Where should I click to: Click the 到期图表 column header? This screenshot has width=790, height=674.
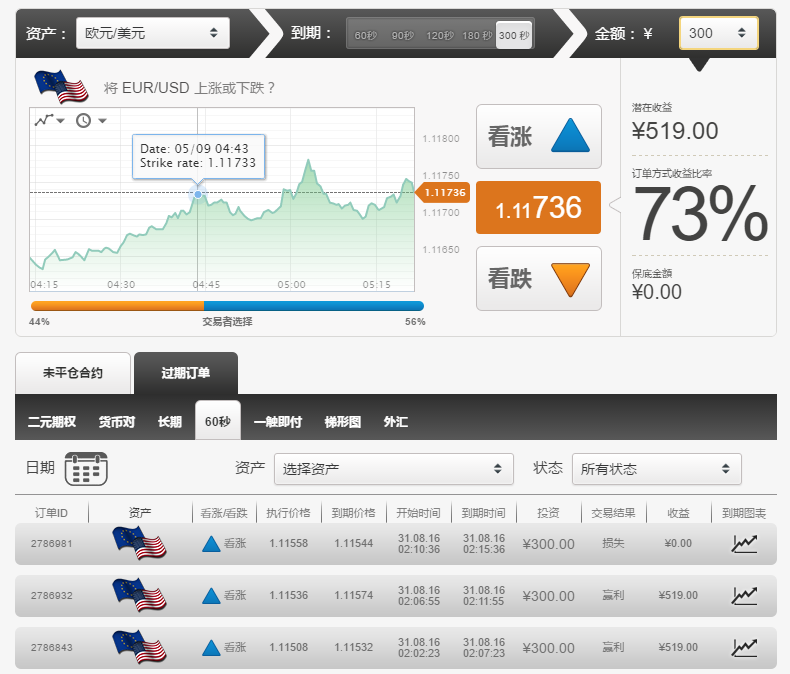point(744,513)
